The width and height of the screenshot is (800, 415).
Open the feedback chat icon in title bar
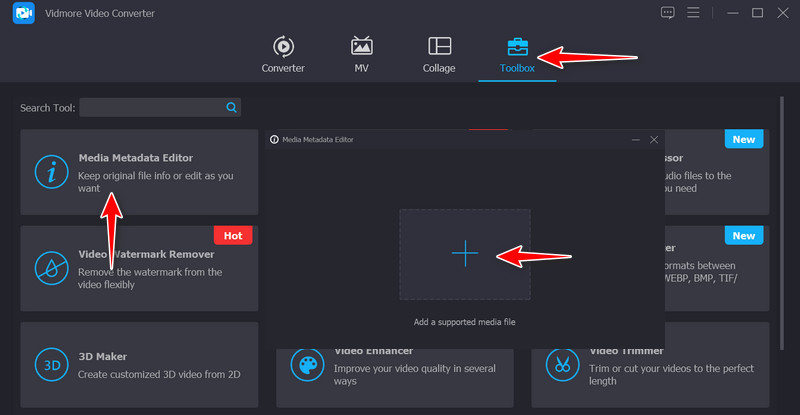coord(668,13)
